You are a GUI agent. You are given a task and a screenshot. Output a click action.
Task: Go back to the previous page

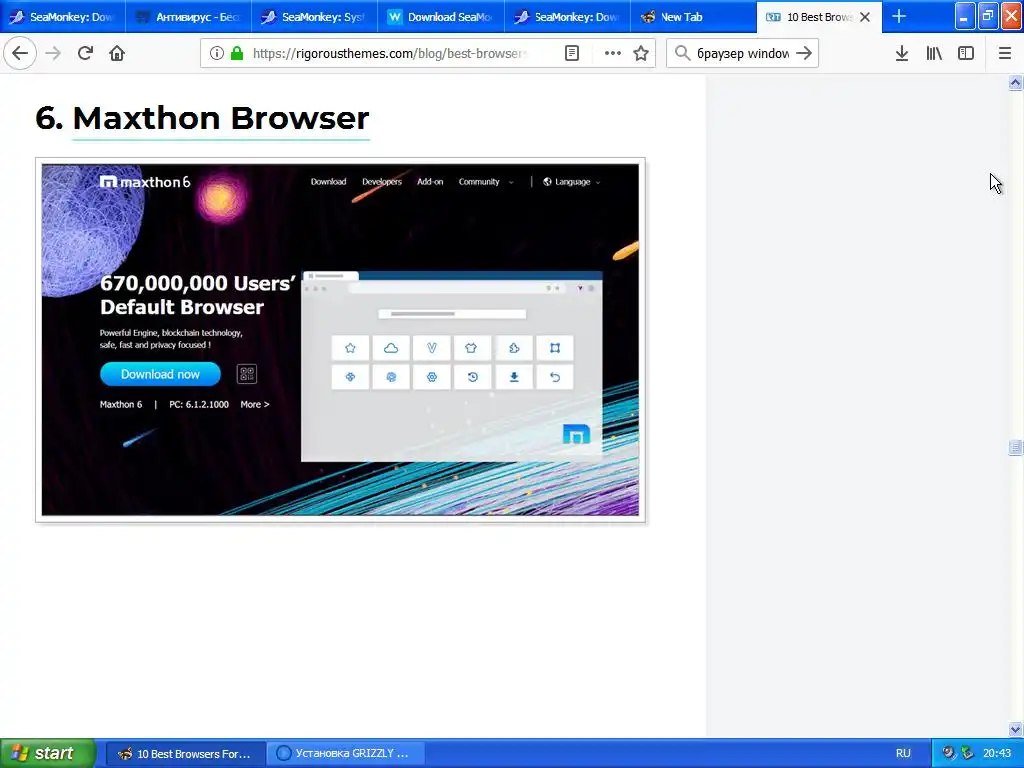pos(20,53)
